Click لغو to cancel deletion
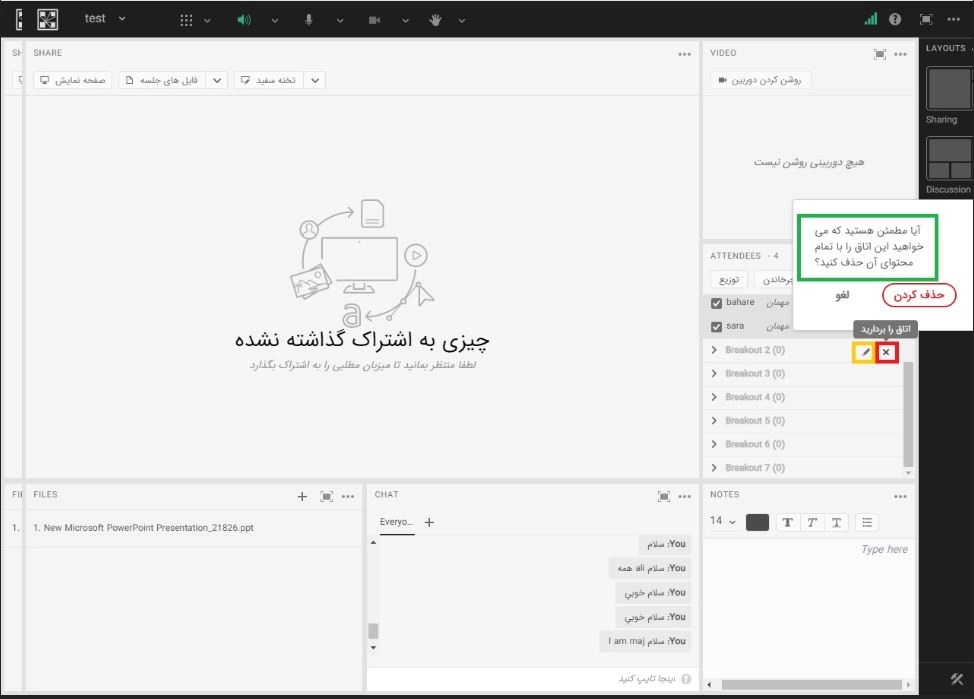The width and height of the screenshot is (974, 699). click(x=842, y=295)
